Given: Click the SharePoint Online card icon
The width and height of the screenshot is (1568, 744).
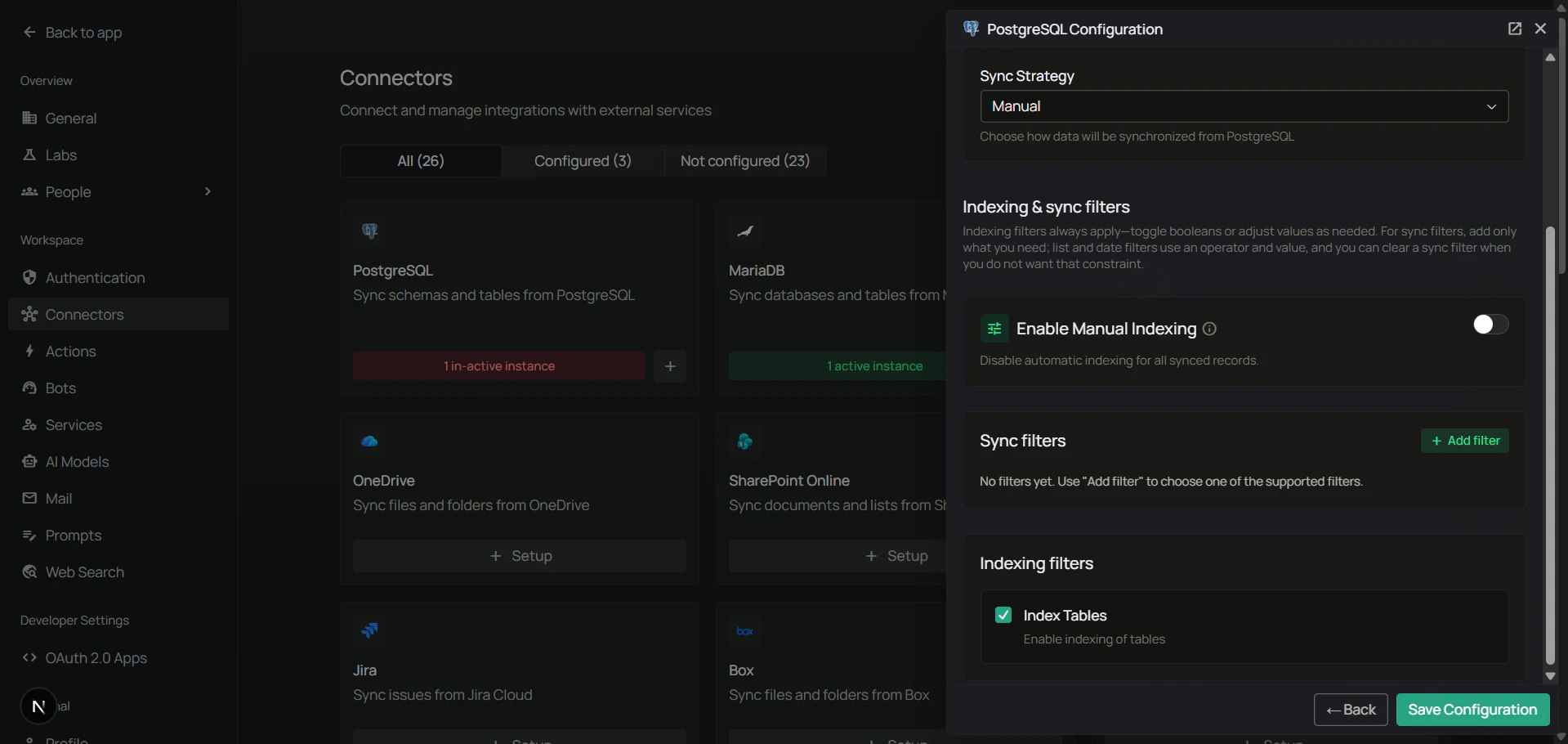Looking at the screenshot, I should [745, 441].
